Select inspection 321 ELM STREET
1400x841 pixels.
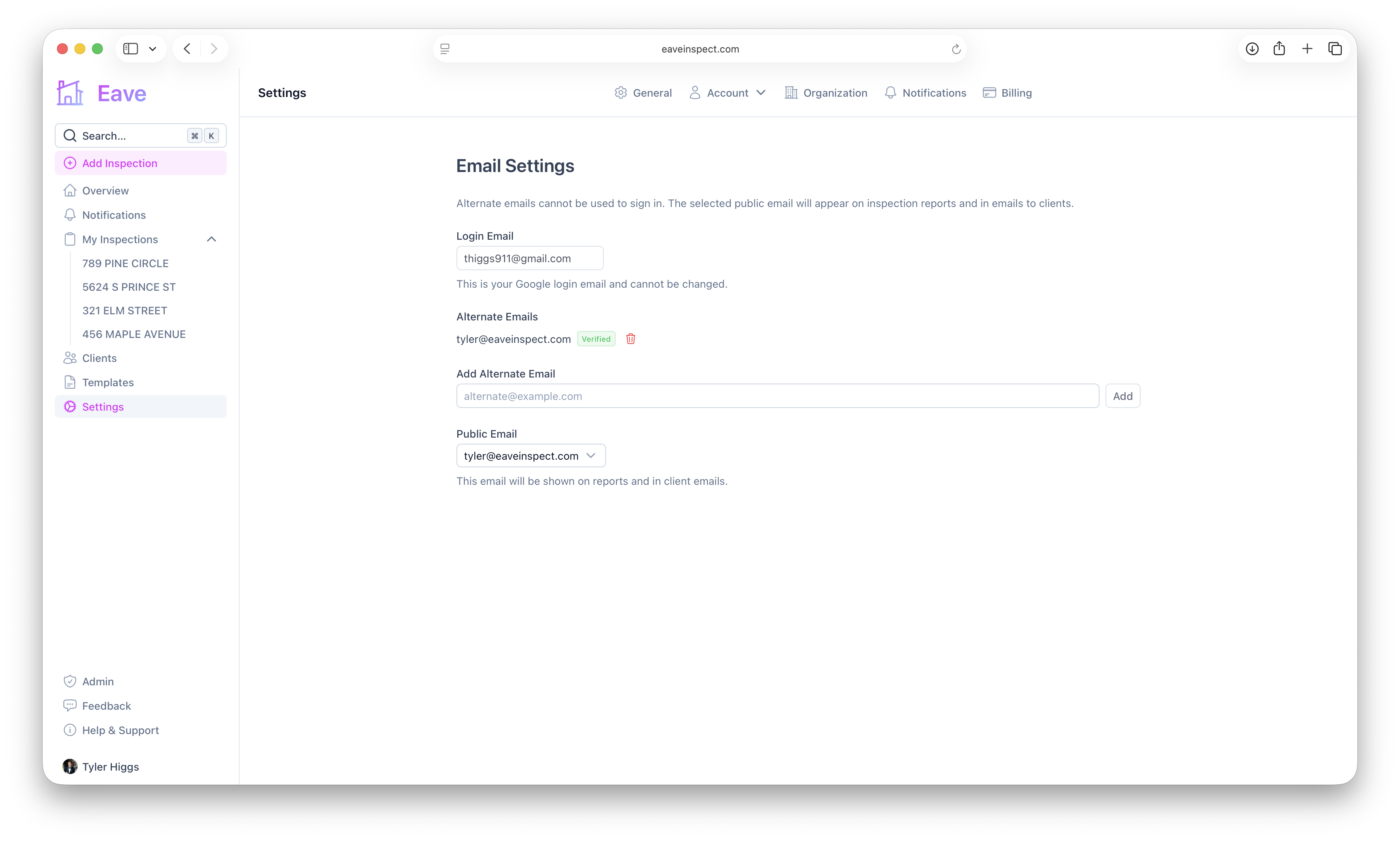tap(125, 311)
